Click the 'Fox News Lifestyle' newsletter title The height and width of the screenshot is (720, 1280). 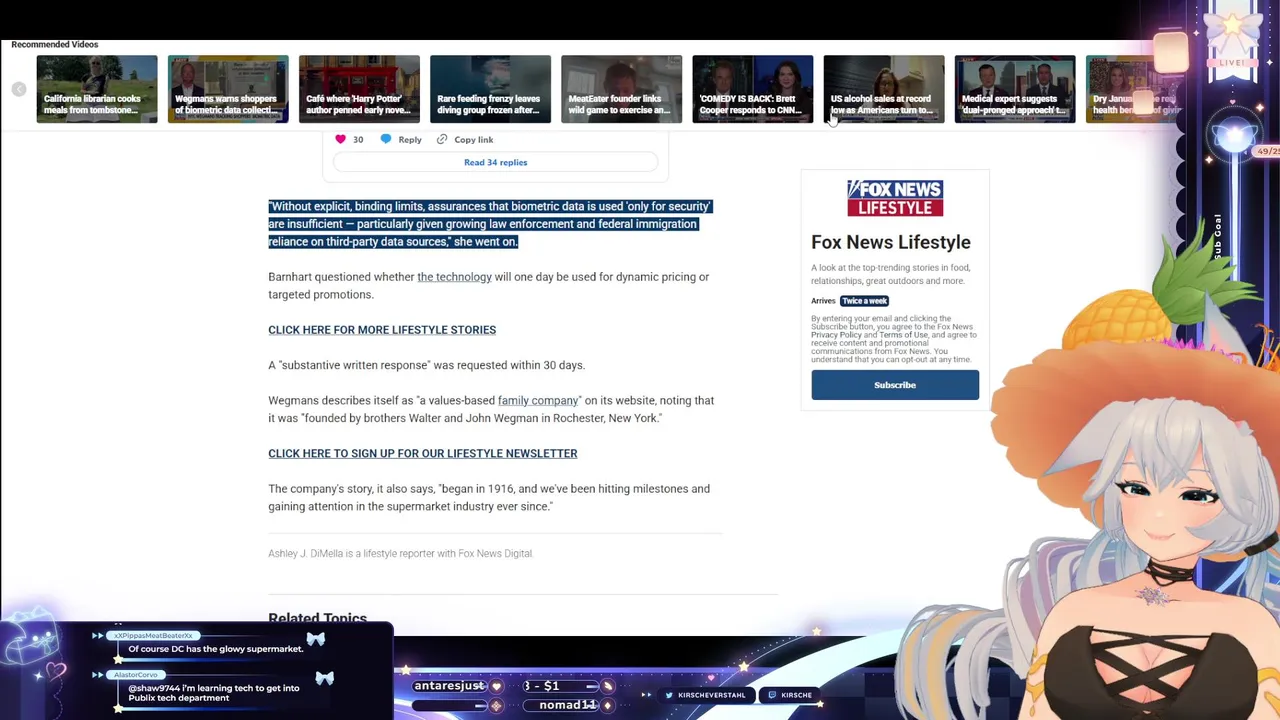coord(890,242)
